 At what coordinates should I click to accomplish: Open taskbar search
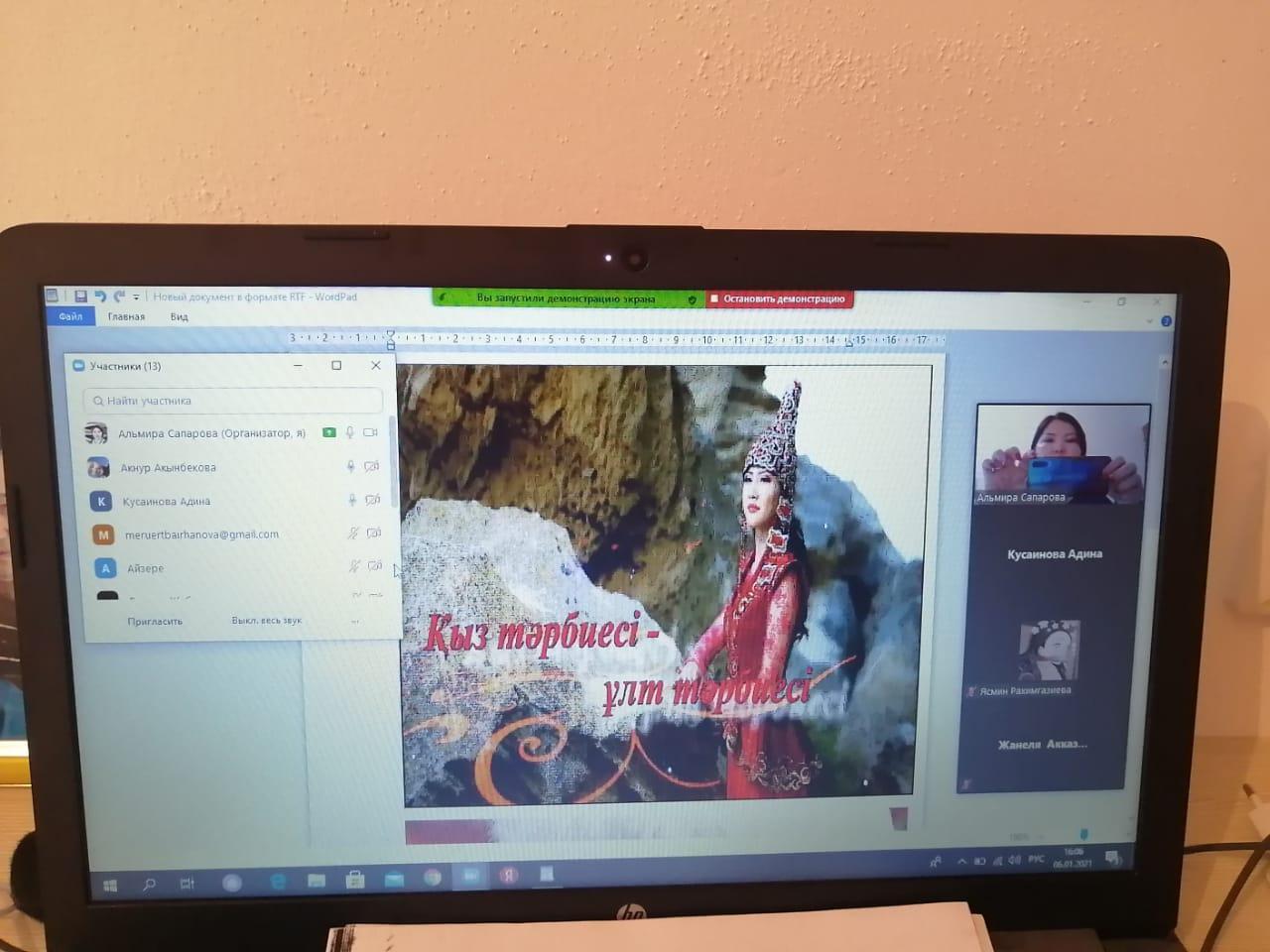(x=149, y=884)
